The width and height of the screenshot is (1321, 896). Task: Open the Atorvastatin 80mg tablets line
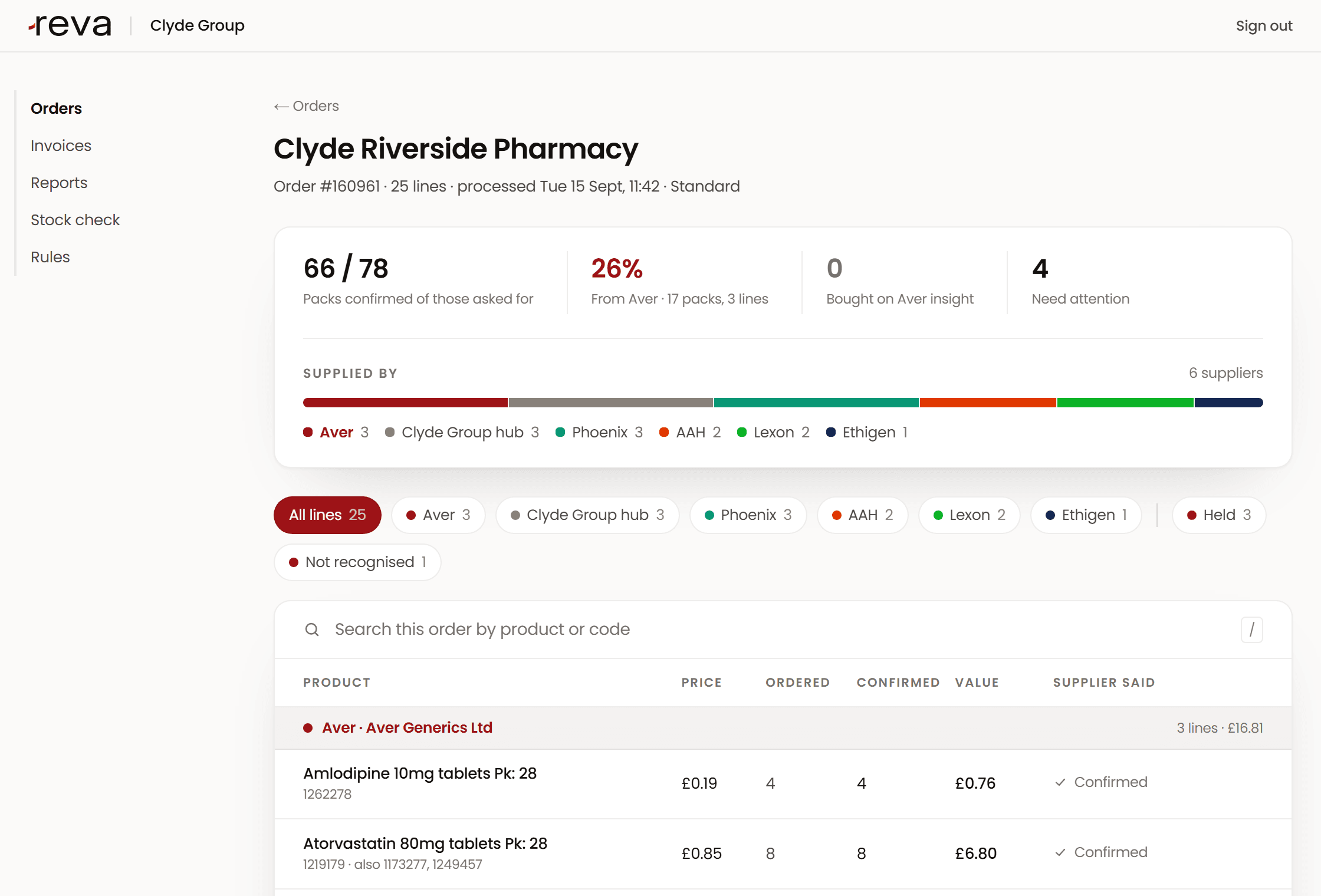783,854
